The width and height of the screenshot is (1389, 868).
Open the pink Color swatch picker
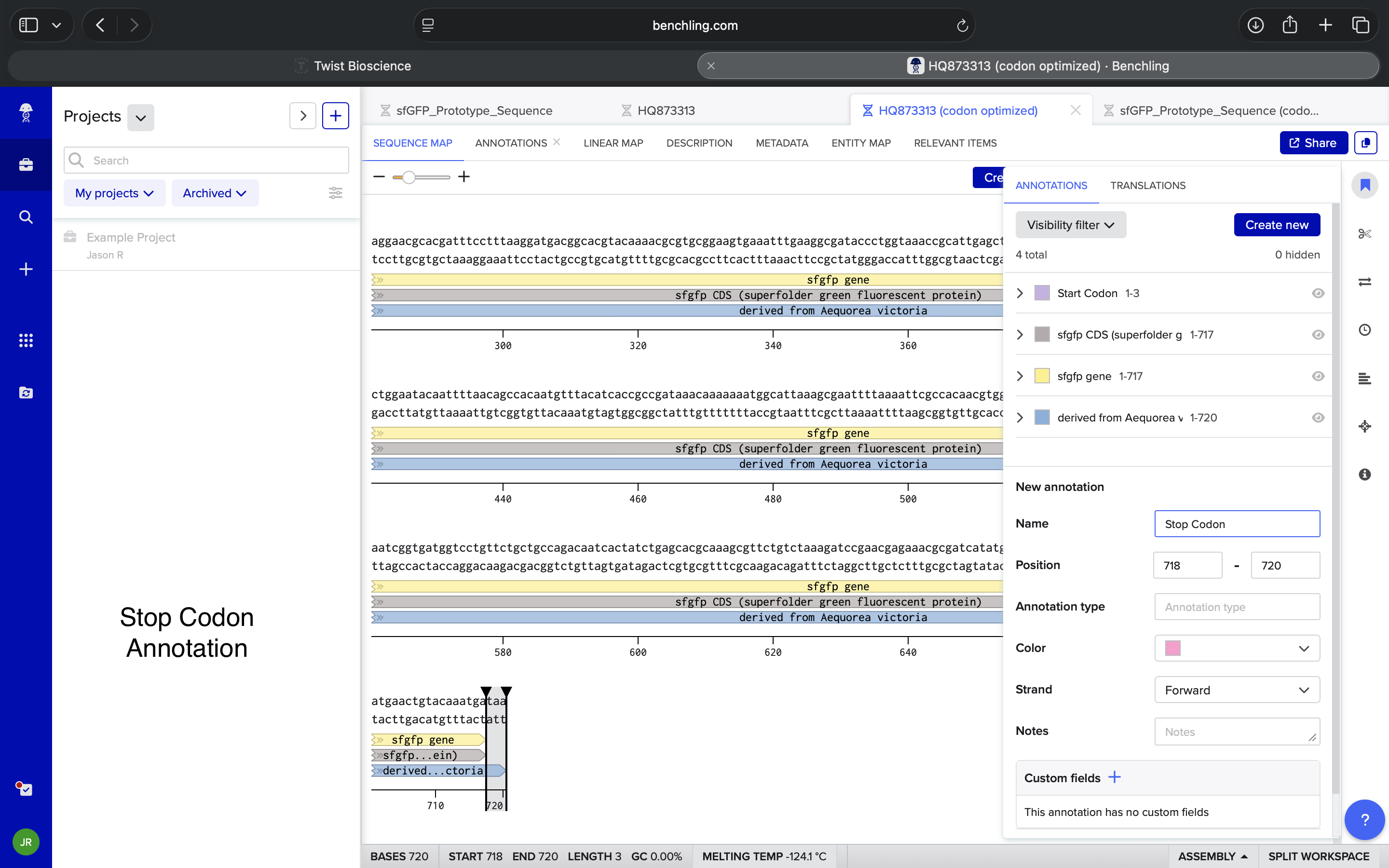[1237, 648]
